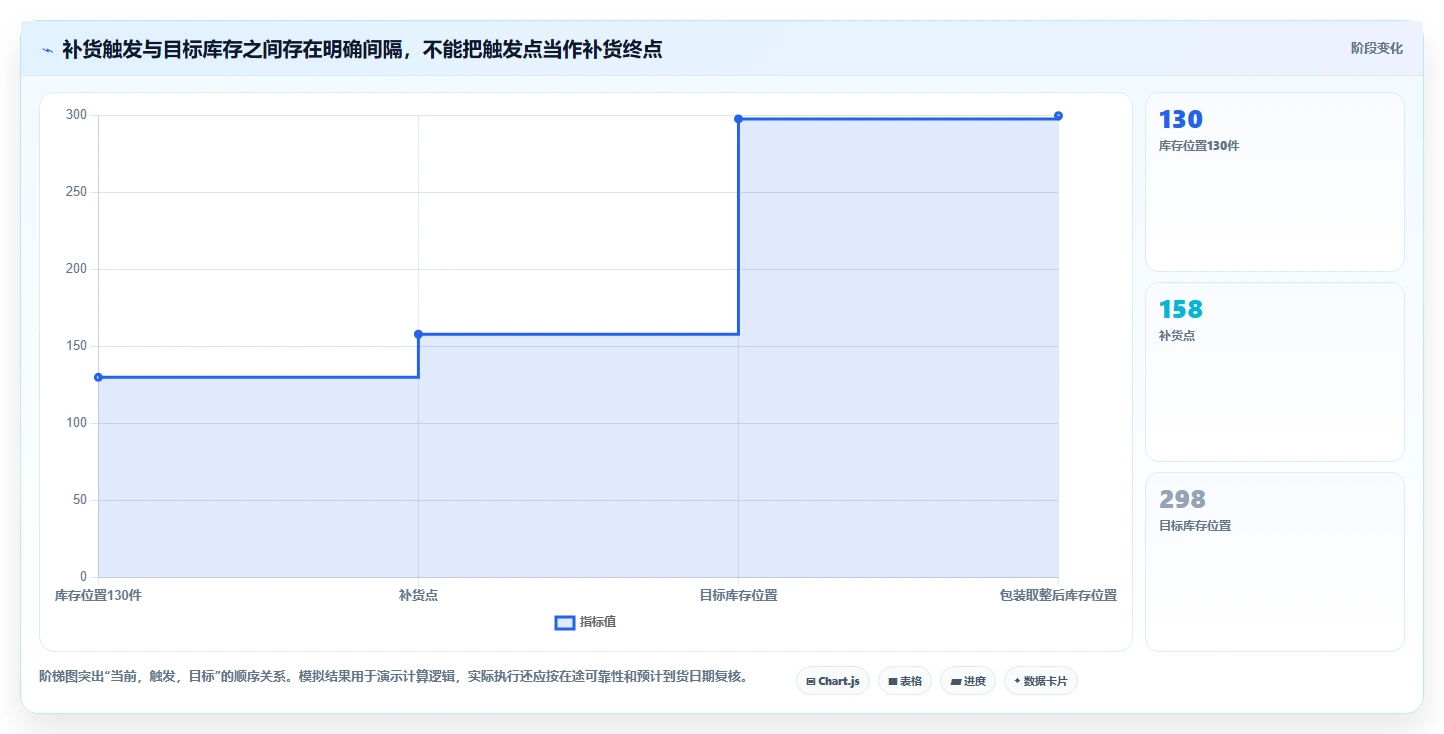Click the chart data point at 目标库存位置
Screen dimensions: 1444x734
pos(738,119)
